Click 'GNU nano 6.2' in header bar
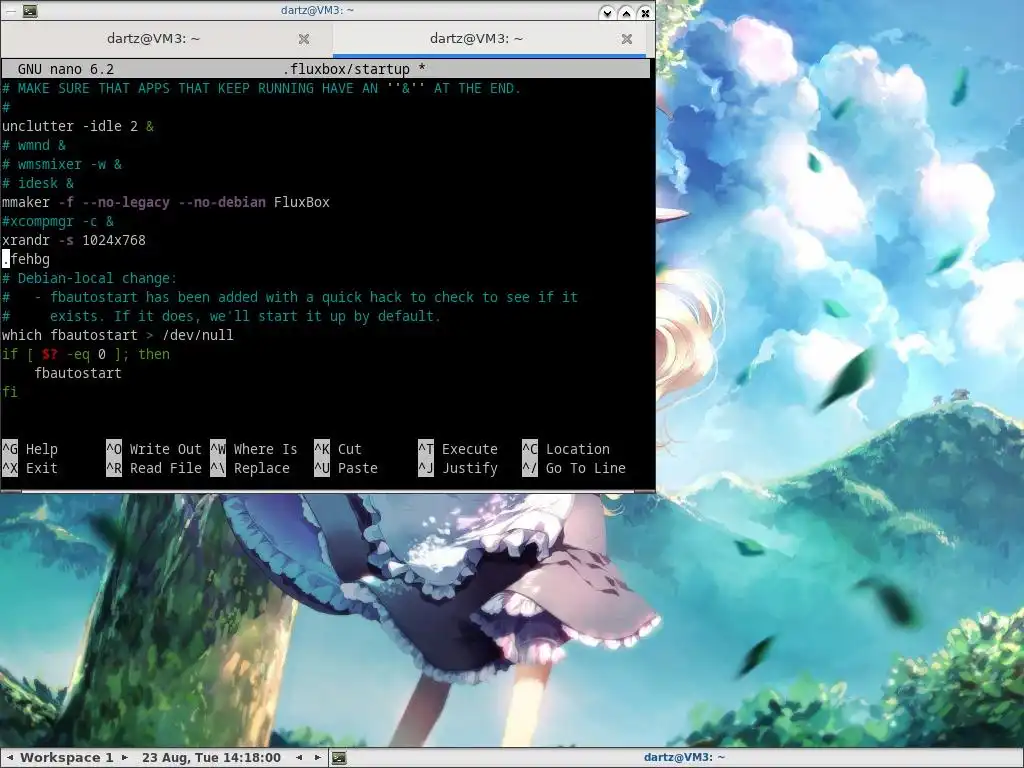Screen dimensions: 1024x768 tap(66, 69)
